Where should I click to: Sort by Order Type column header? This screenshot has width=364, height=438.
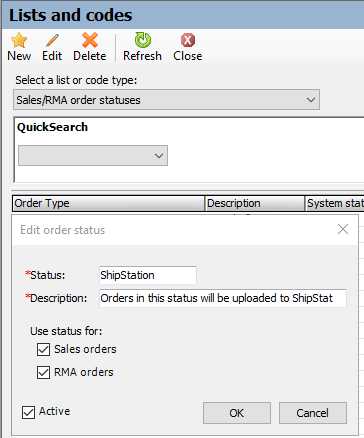pos(108,203)
